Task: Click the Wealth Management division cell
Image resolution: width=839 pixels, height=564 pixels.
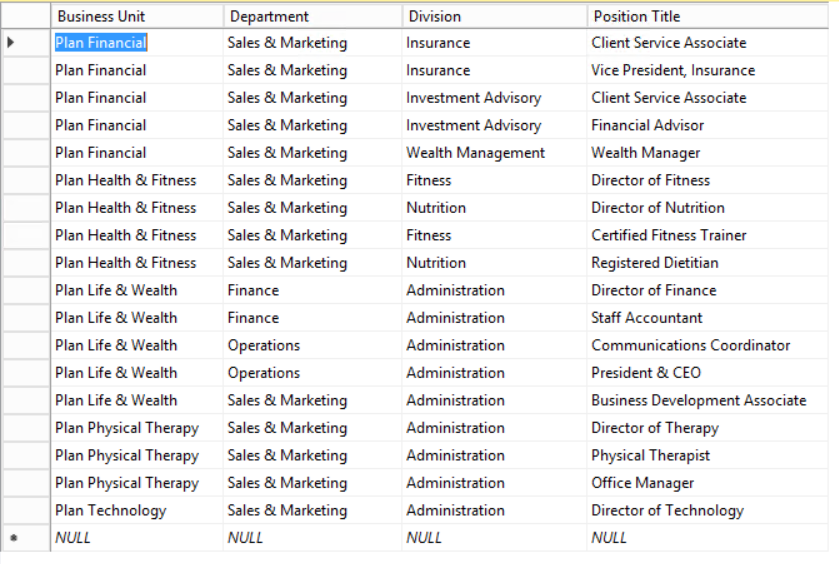Action: (x=475, y=153)
